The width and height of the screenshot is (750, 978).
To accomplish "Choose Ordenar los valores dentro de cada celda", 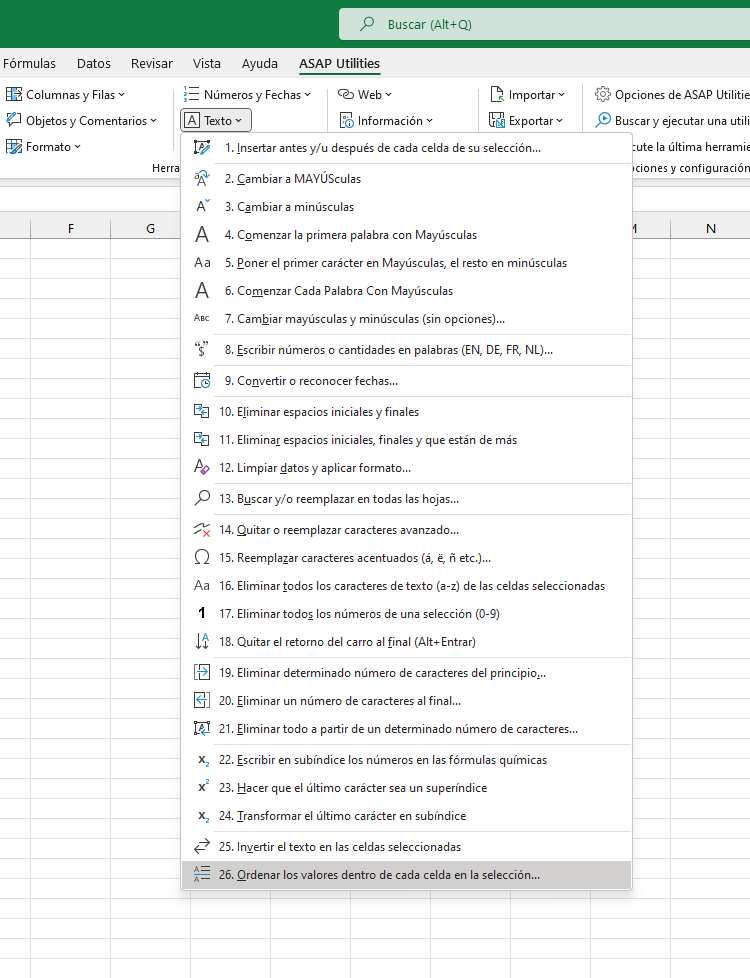I will tap(406, 874).
